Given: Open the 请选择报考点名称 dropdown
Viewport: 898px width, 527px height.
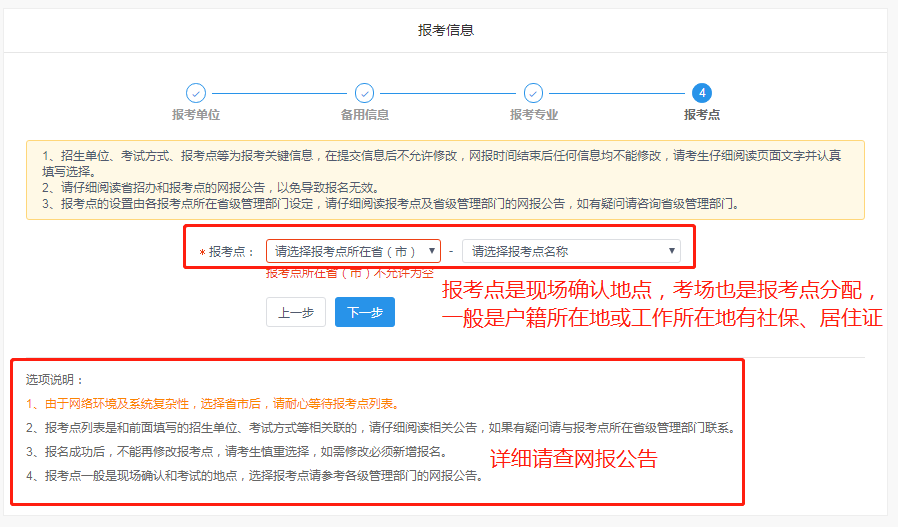Looking at the screenshot, I should [571, 251].
